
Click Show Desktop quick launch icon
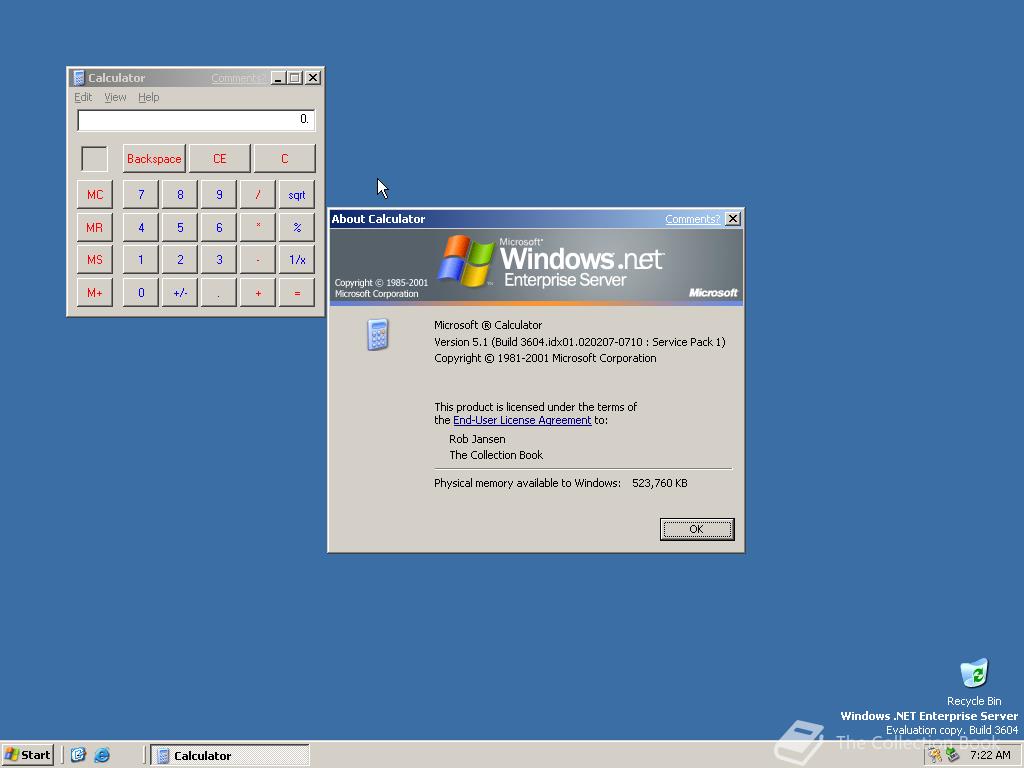coord(78,755)
